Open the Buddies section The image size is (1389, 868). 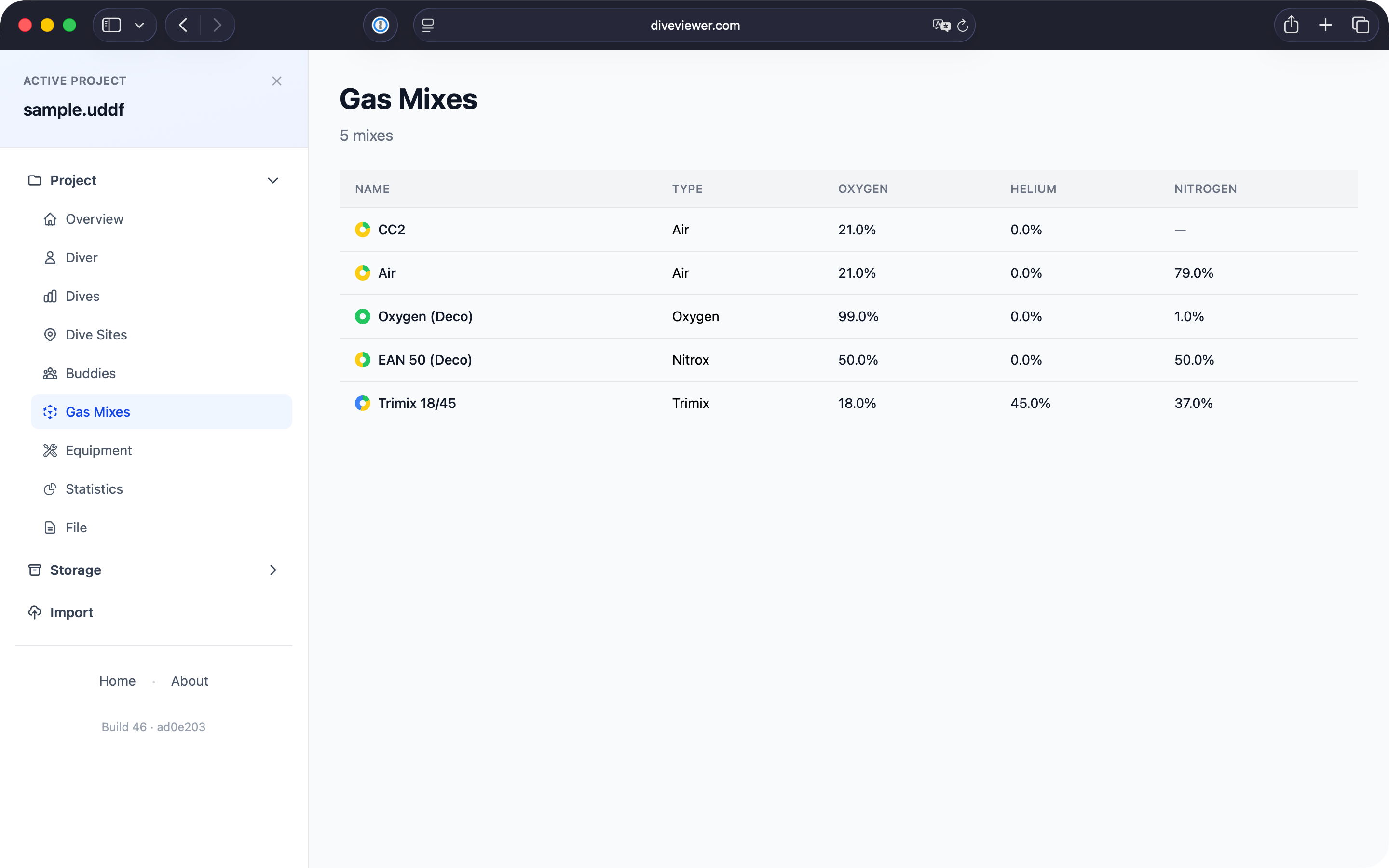pyautogui.click(x=91, y=373)
